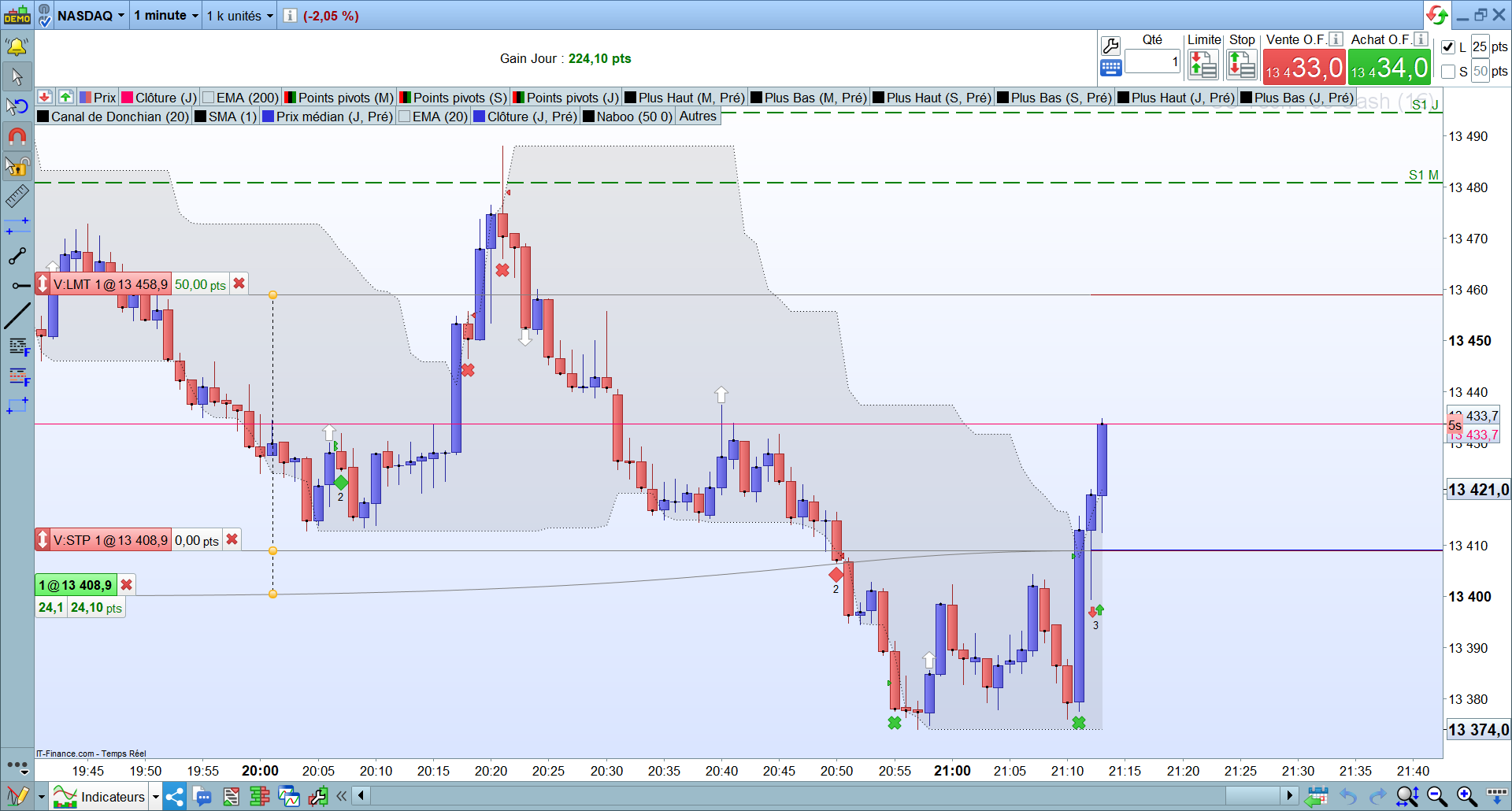Open the NASDAQ instrument dropdown
1512x811 pixels.
[90, 16]
